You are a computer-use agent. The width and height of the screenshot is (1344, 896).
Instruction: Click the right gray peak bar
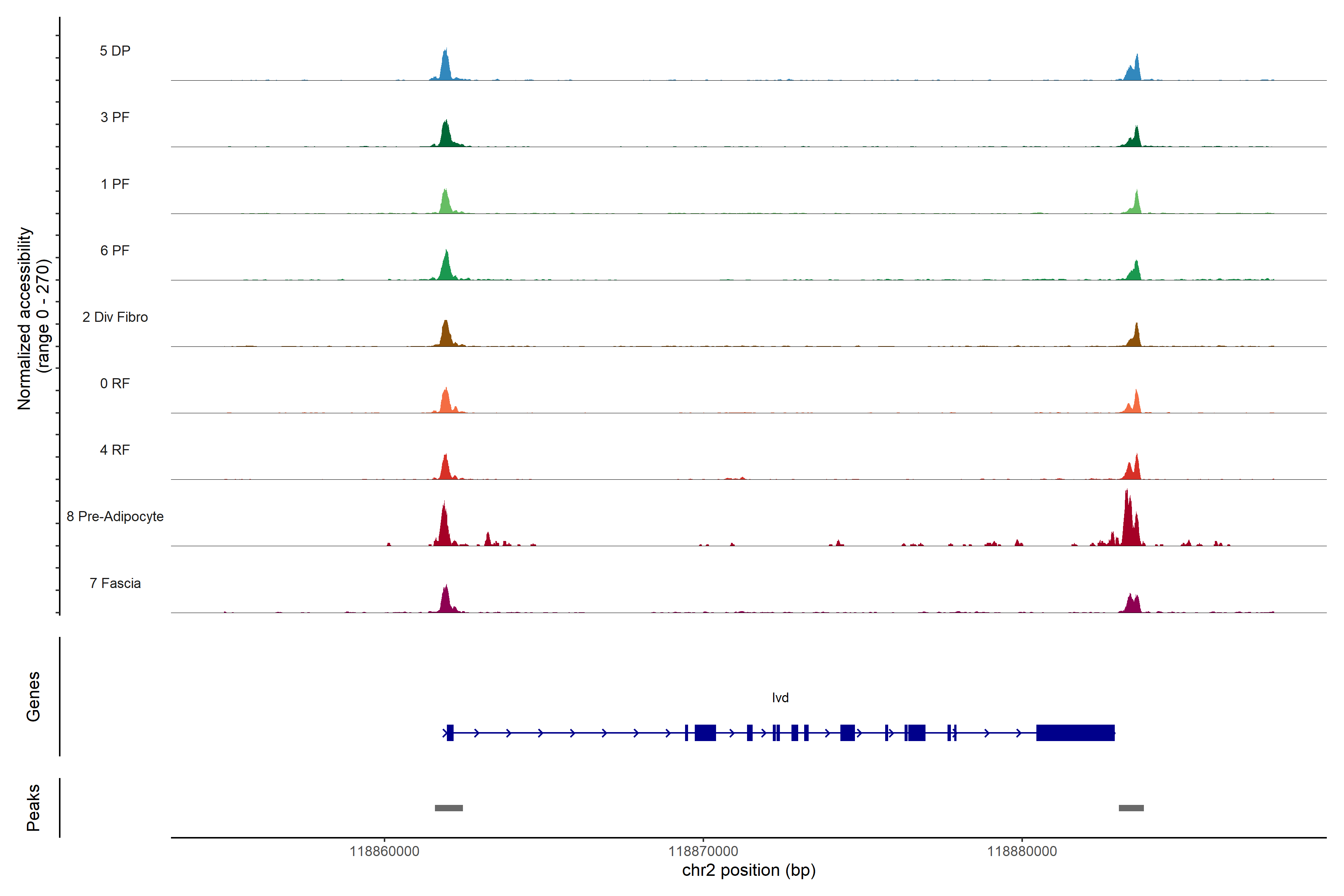(x=1131, y=808)
